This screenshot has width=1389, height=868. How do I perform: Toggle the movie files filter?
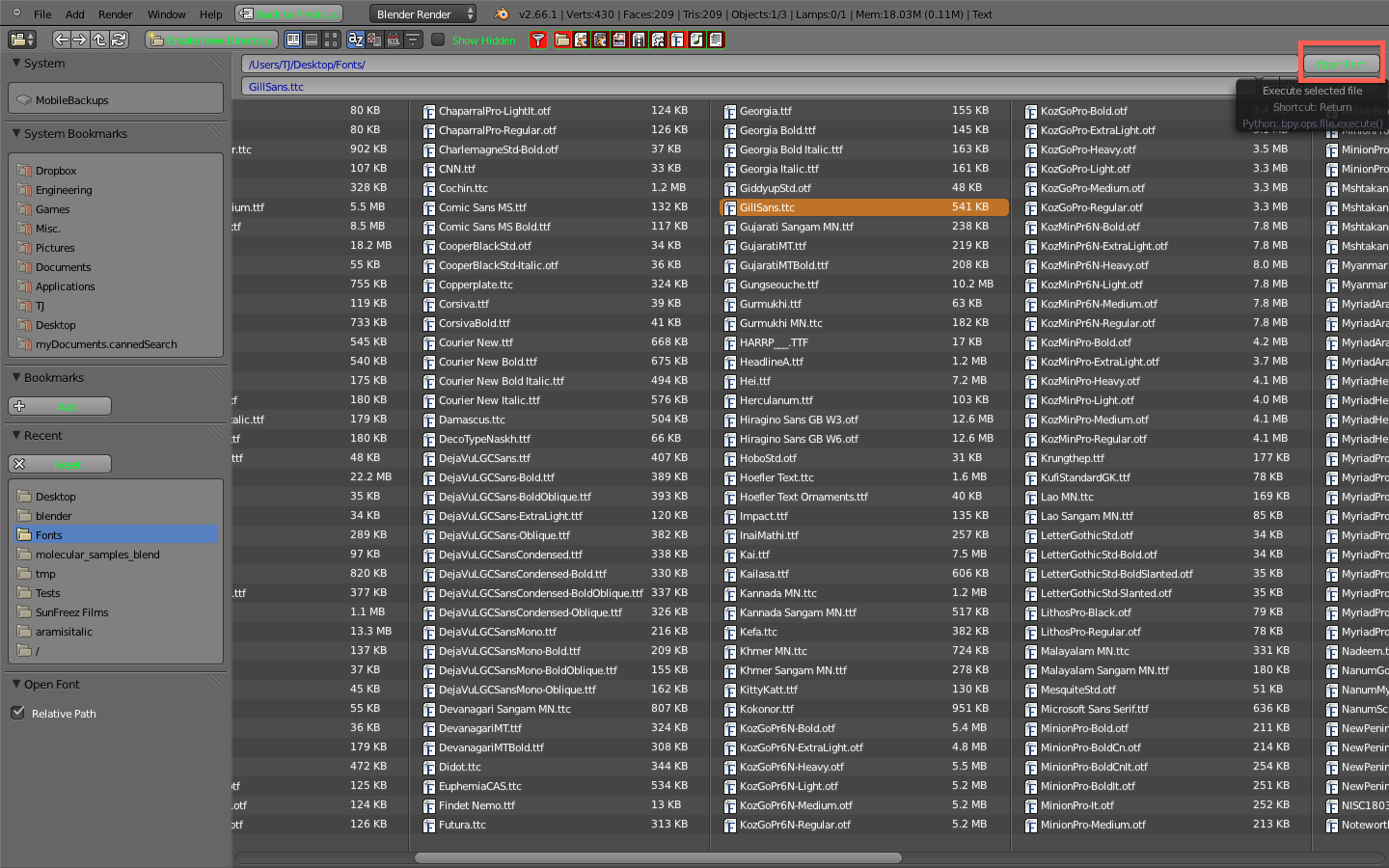[x=639, y=40]
